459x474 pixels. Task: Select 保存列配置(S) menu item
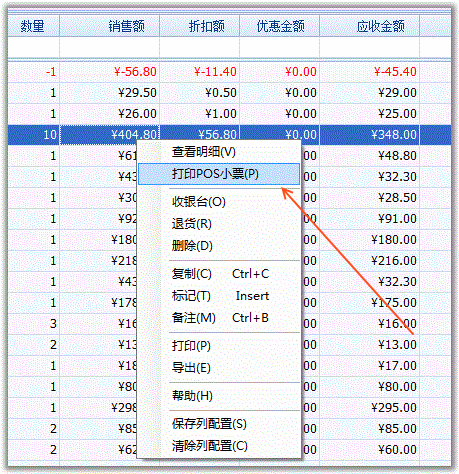219,424
